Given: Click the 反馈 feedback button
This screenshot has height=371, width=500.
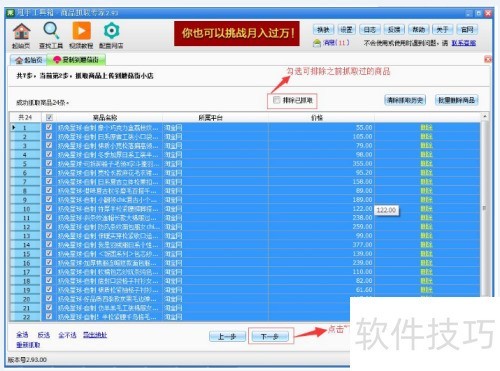Looking at the screenshot, I should [394, 29].
